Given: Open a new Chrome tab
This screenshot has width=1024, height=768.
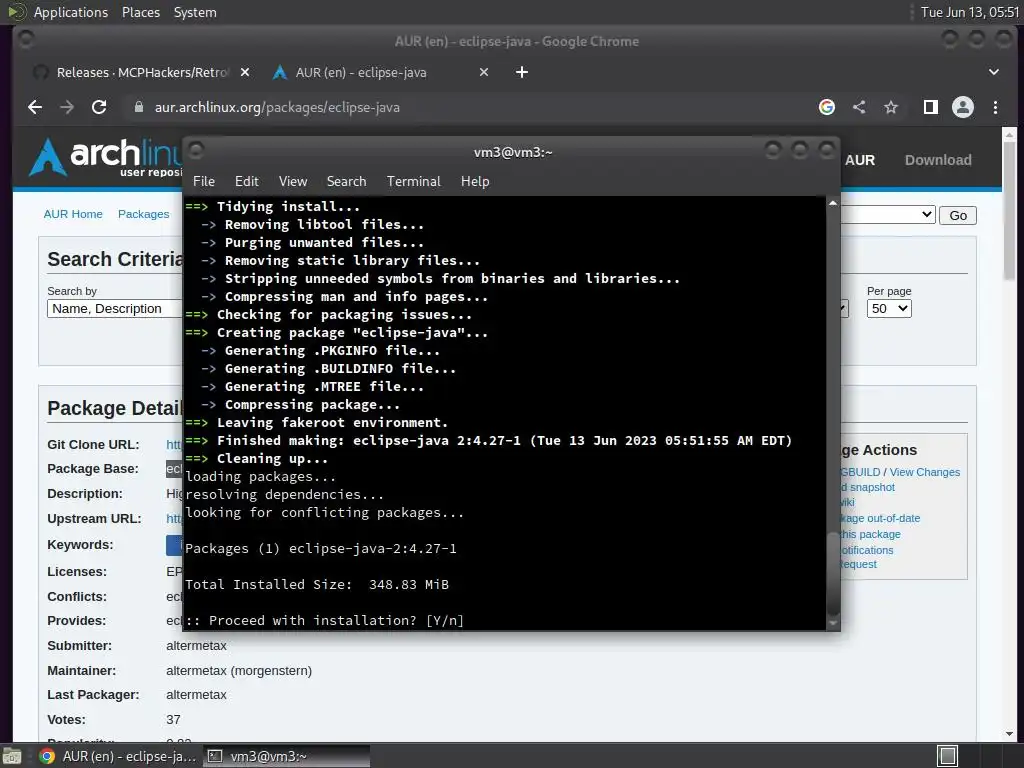Looking at the screenshot, I should pos(522,72).
